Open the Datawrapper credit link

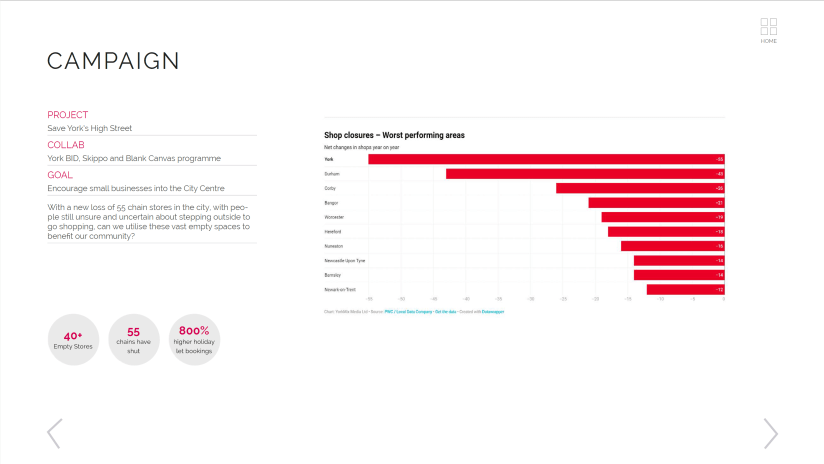492,311
